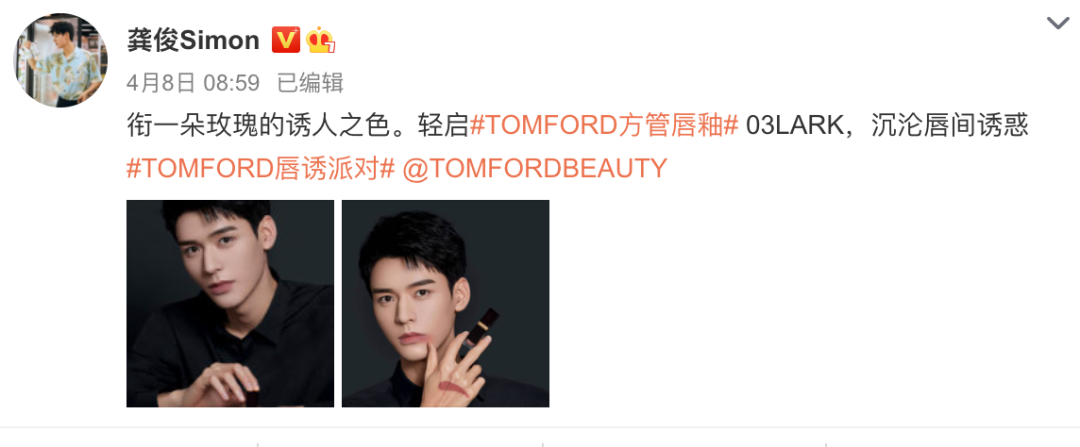This screenshot has width=1080, height=447.
Task: Click the 轻启 text before the hashtag
Action: (x=443, y=126)
